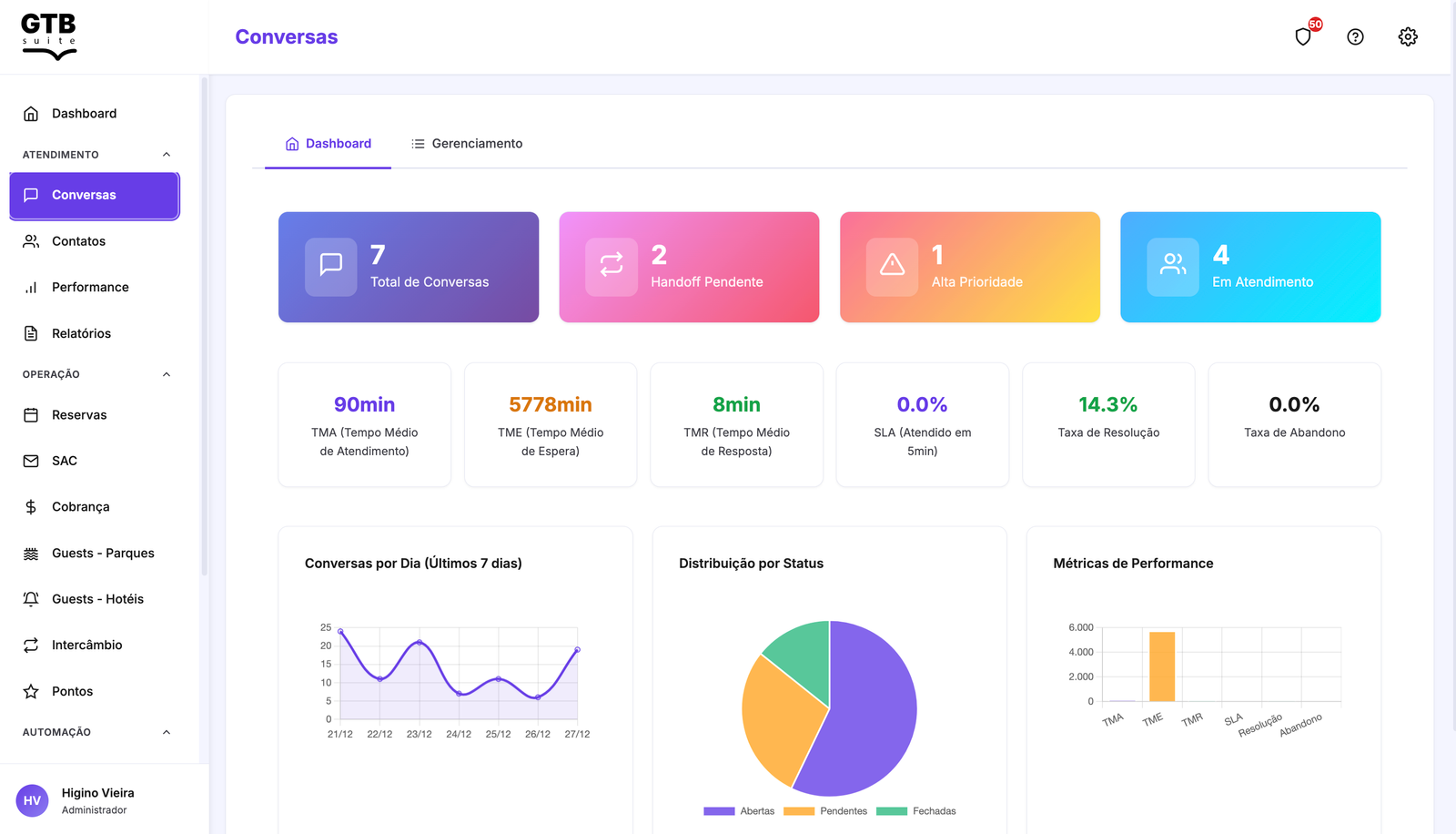Open the Guests - Hotéis page
The width and height of the screenshot is (1456, 834).
(97, 598)
